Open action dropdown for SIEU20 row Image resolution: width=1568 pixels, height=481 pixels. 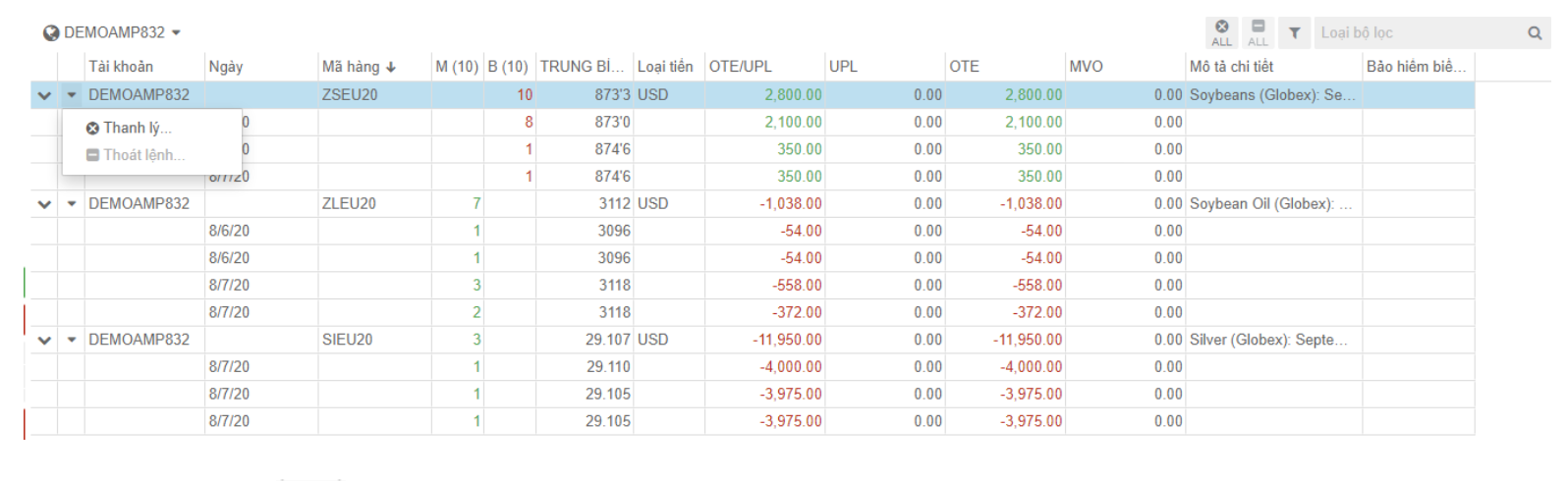coord(72,340)
